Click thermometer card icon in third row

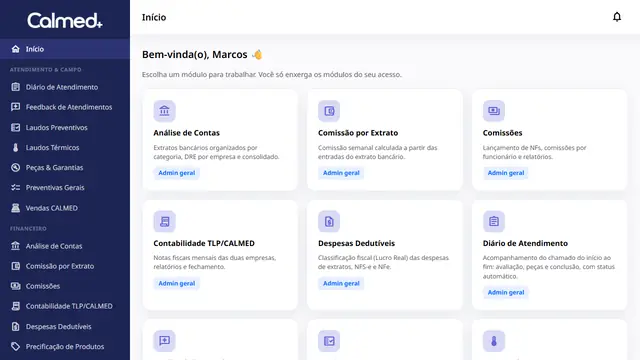pos(494,341)
